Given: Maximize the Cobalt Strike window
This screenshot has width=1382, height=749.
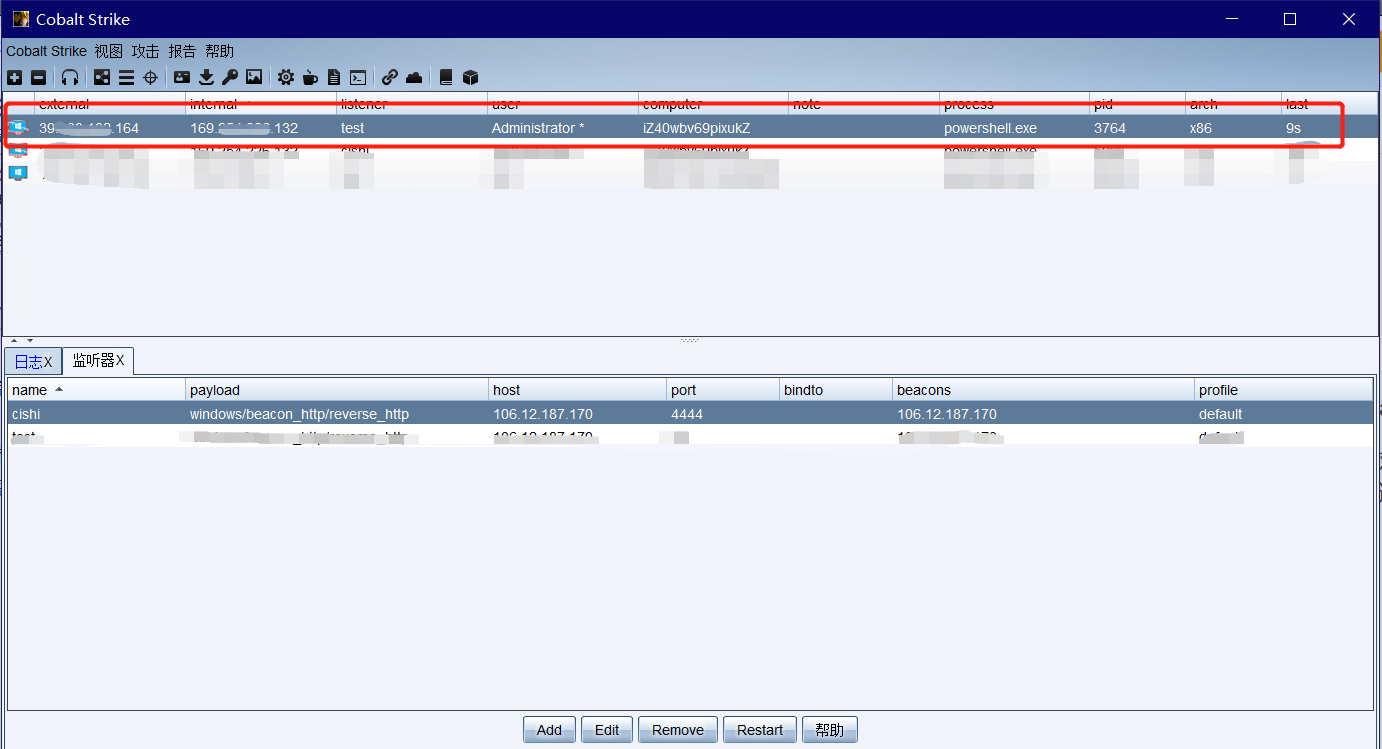Looking at the screenshot, I should (x=1290, y=19).
